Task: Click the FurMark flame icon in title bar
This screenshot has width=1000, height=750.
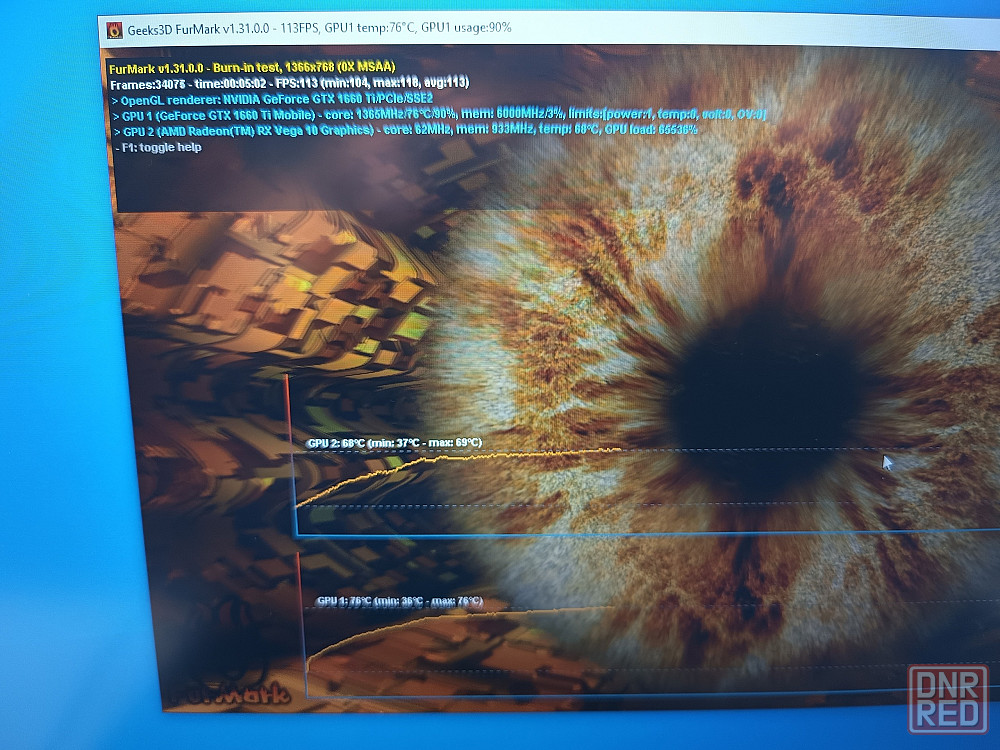Action: tap(113, 28)
